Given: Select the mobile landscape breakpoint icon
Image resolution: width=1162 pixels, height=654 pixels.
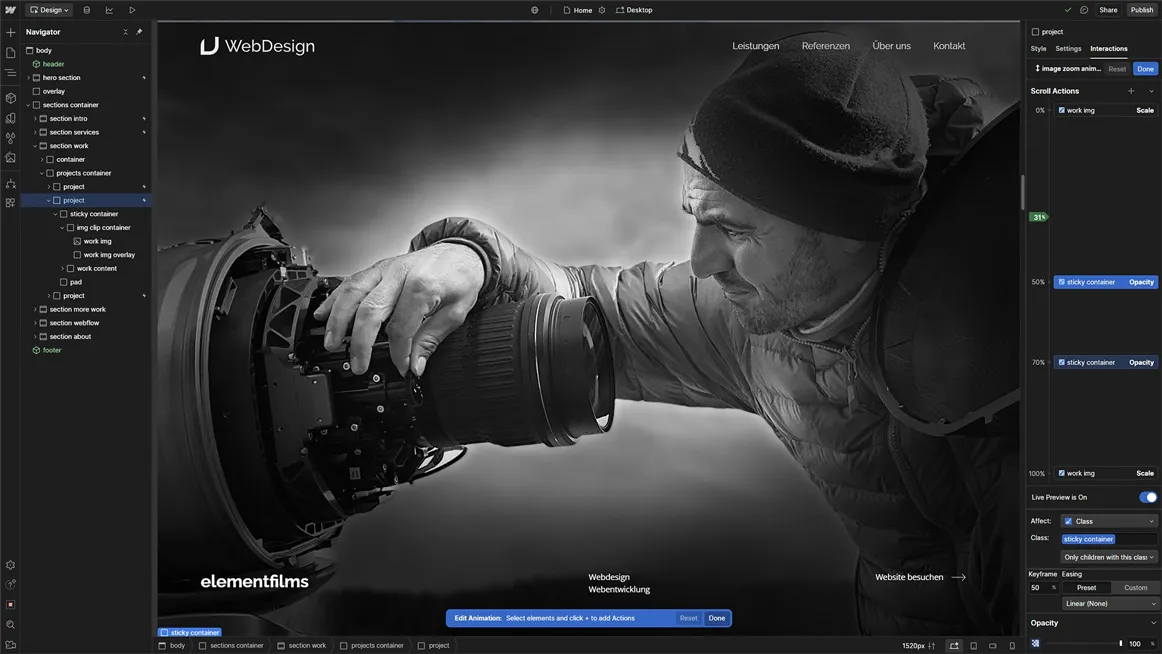Looking at the screenshot, I should pyautogui.click(x=993, y=646).
